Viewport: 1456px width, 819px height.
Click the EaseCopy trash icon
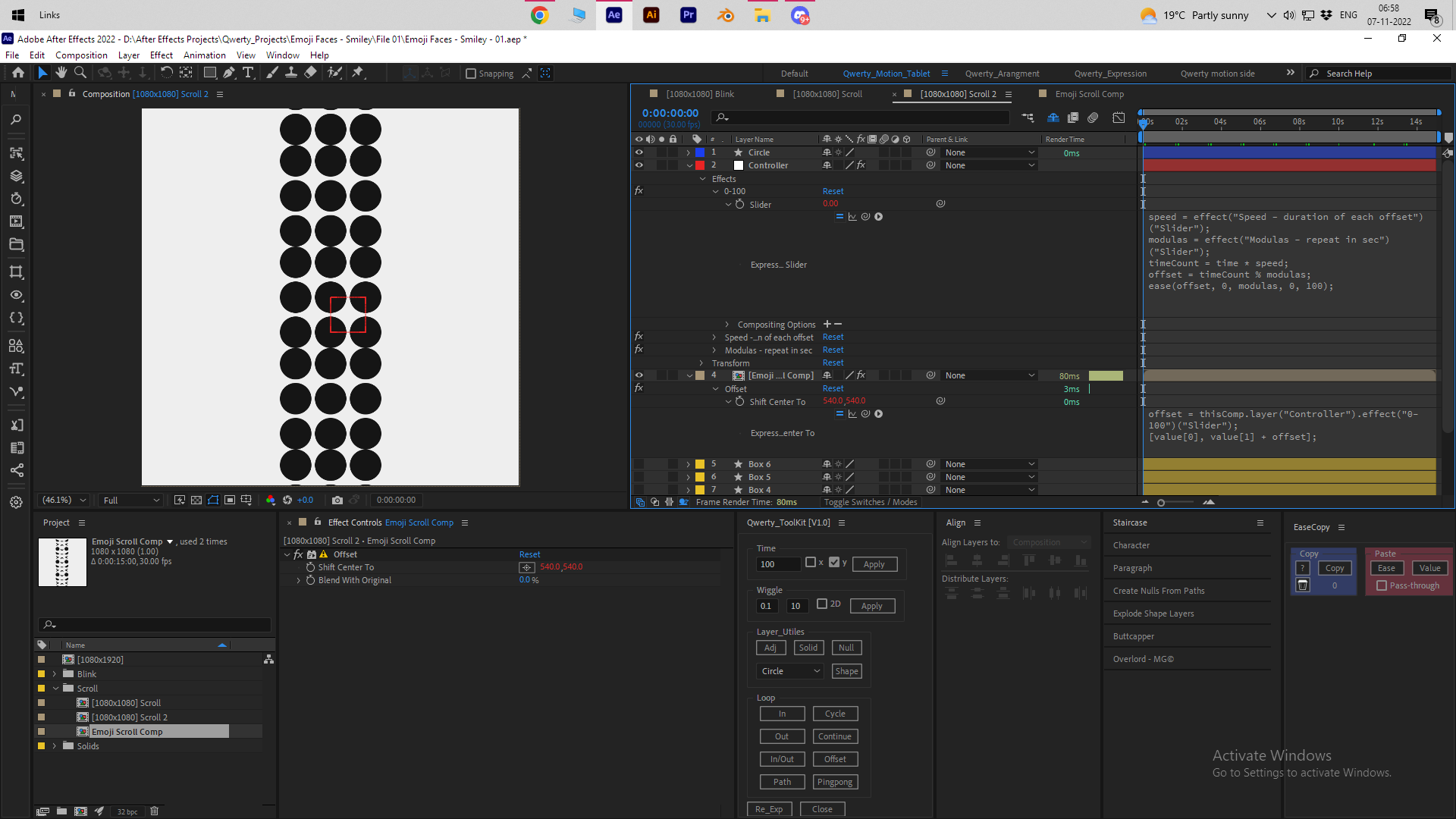click(x=1303, y=585)
